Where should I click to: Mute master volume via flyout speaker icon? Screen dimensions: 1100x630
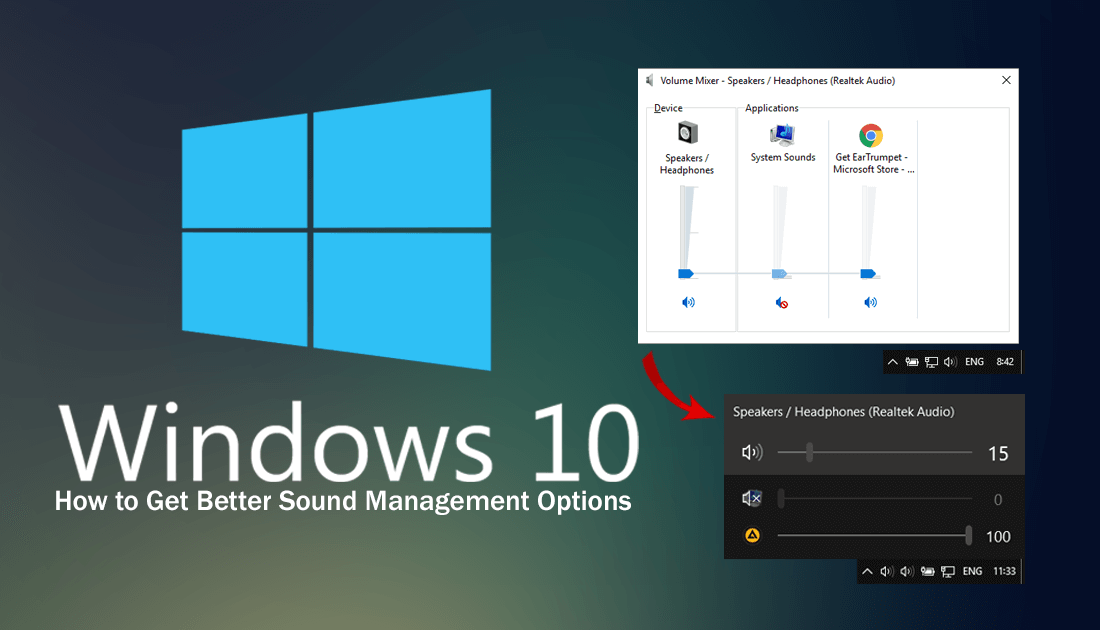(752, 453)
